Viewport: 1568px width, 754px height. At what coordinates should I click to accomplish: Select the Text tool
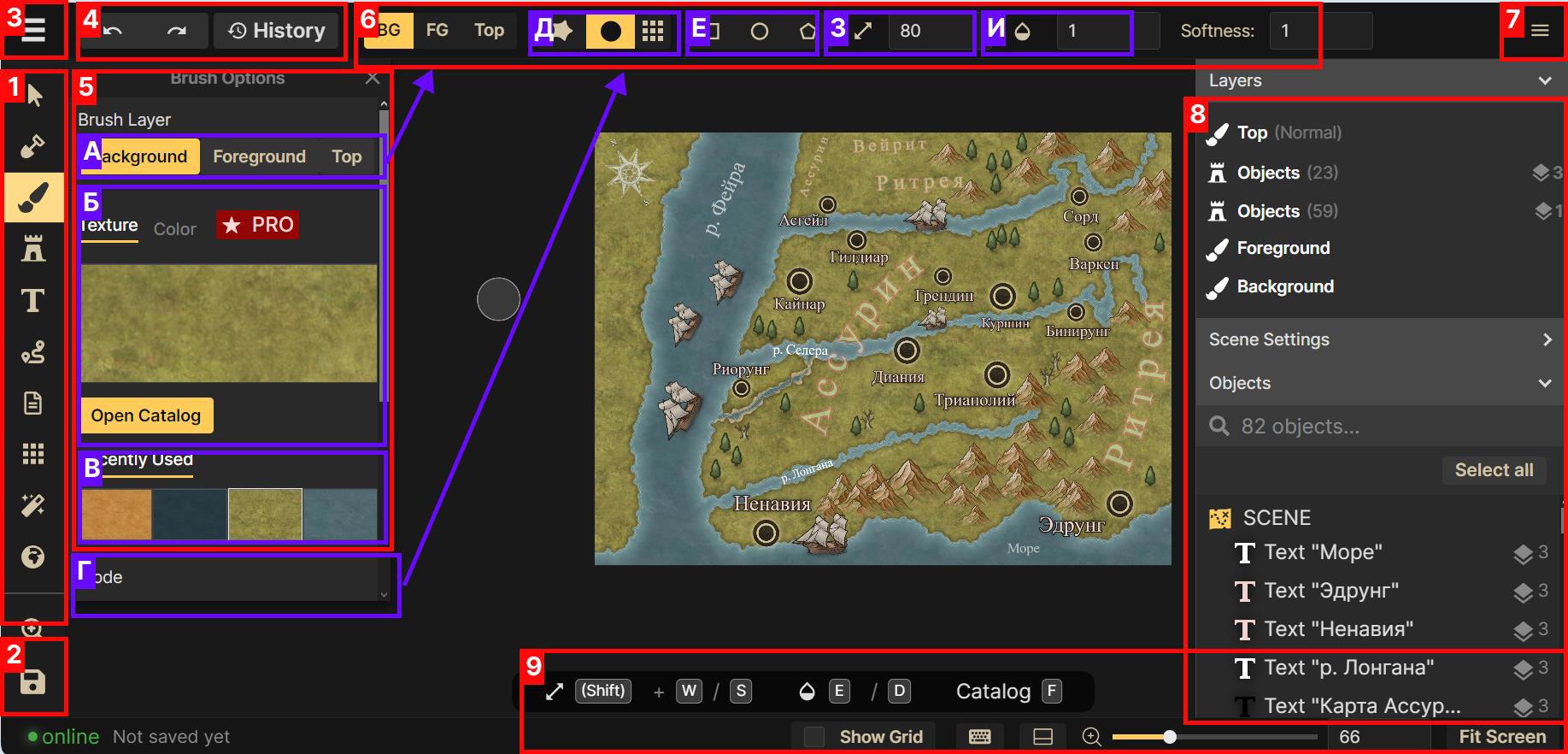point(33,300)
